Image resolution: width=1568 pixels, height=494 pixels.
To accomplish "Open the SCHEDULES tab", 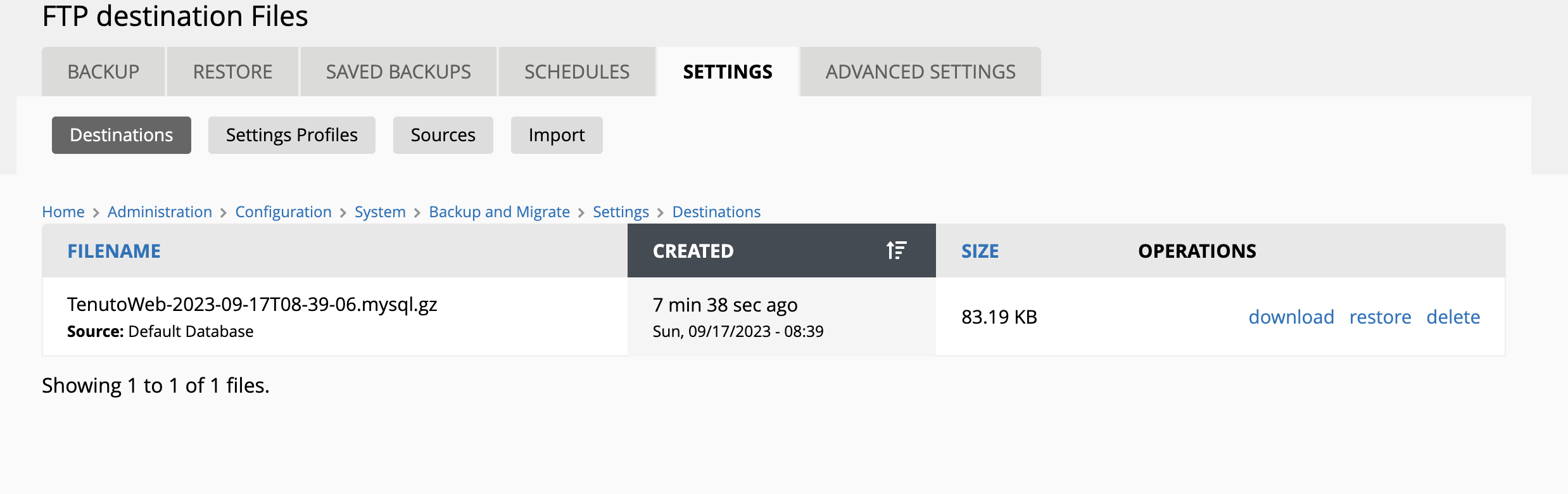I will click(x=576, y=72).
